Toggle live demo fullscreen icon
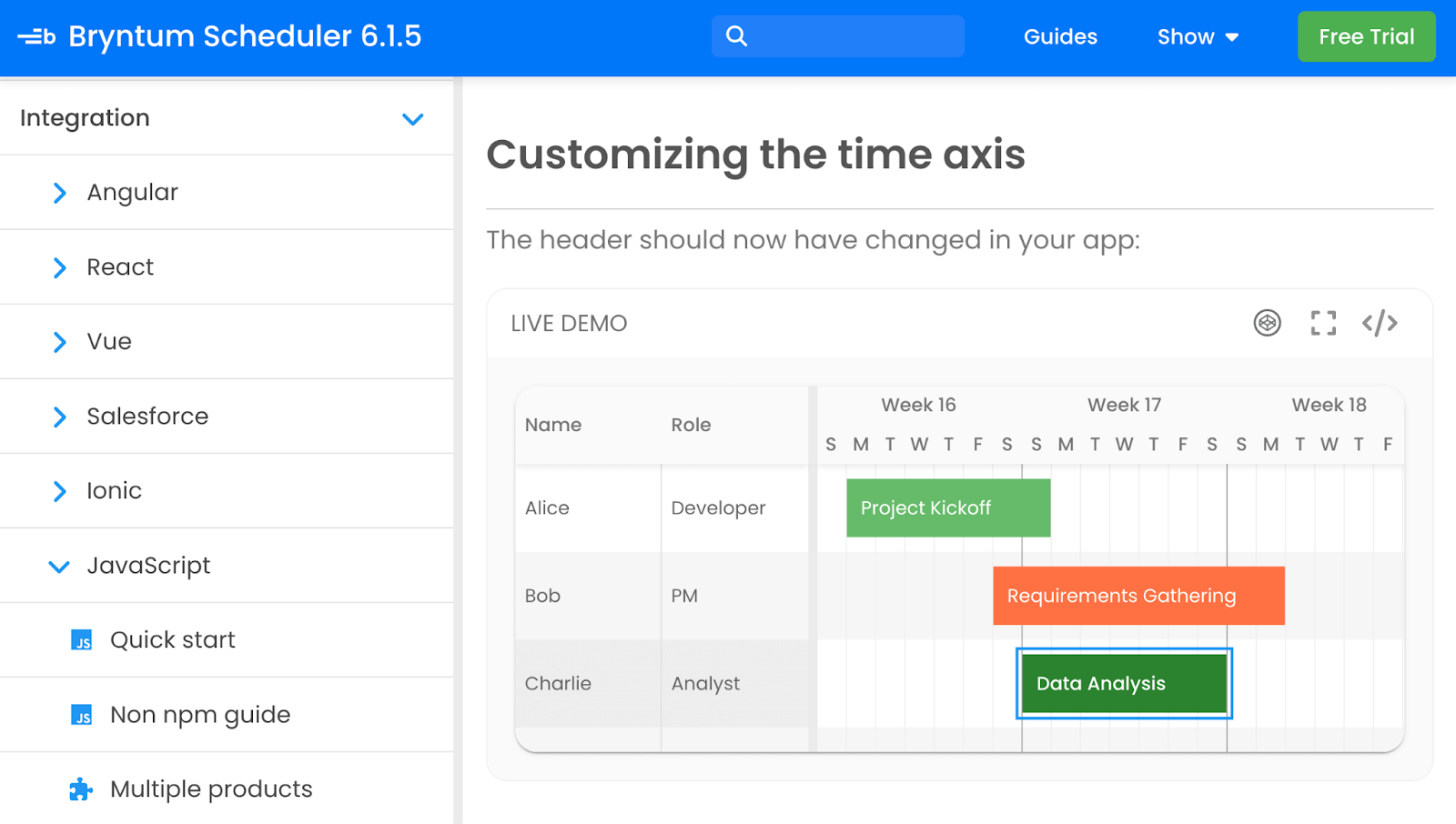 point(1323,323)
